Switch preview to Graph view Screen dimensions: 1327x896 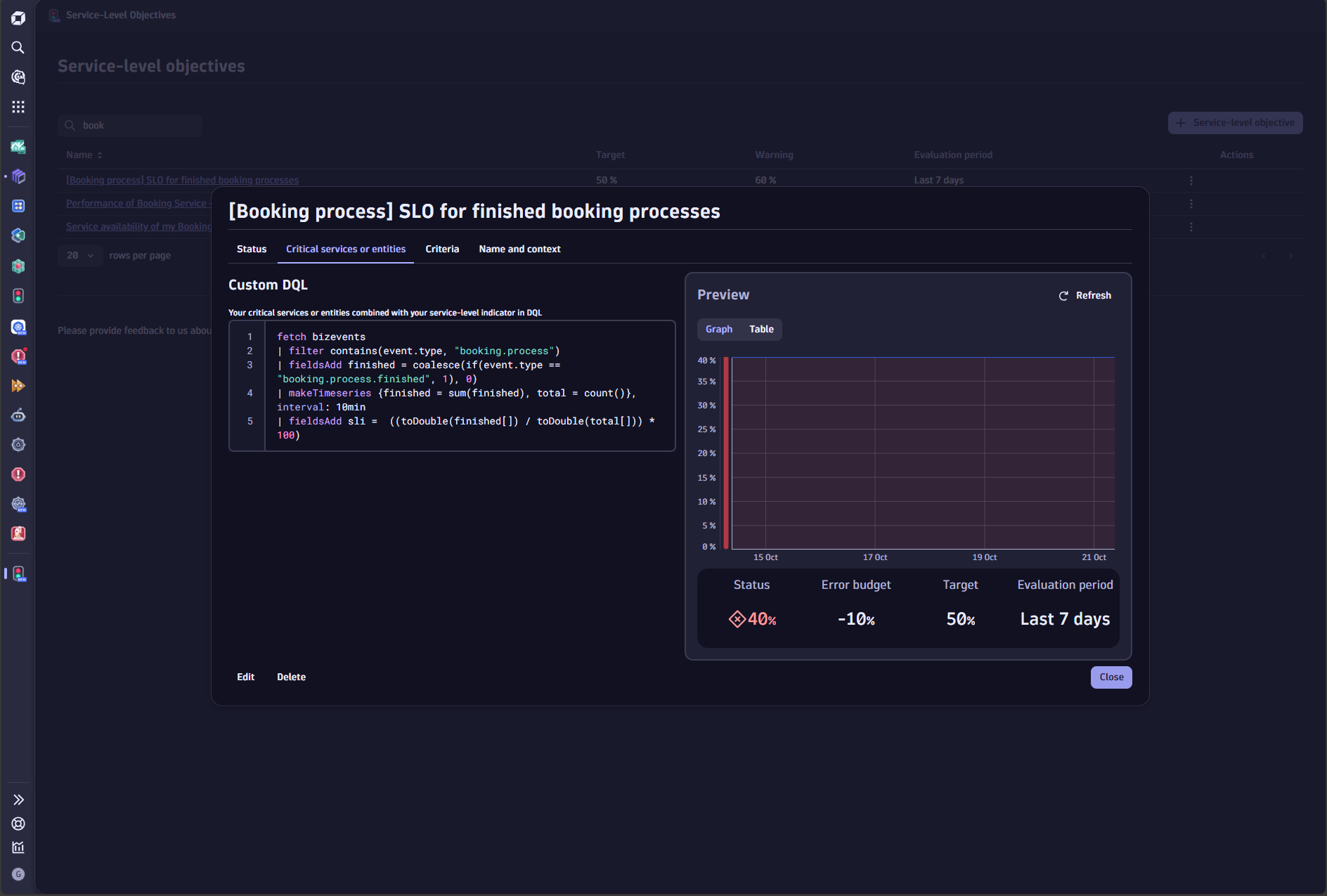(718, 330)
